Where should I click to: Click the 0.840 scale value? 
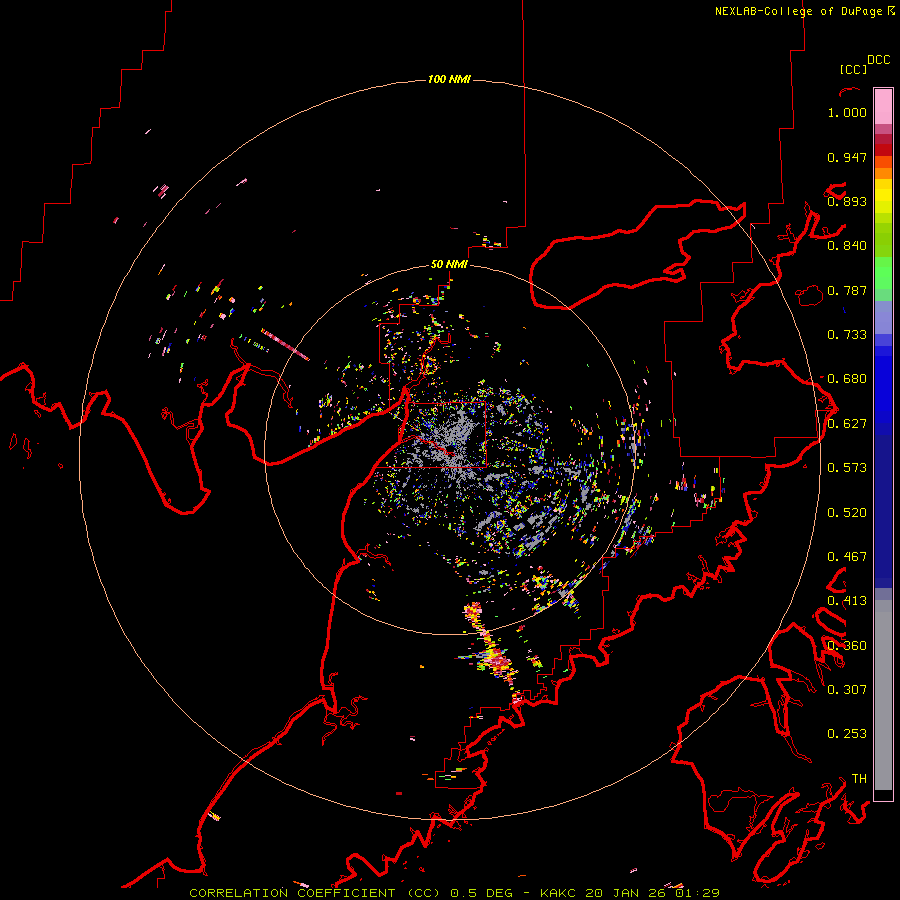coord(847,246)
